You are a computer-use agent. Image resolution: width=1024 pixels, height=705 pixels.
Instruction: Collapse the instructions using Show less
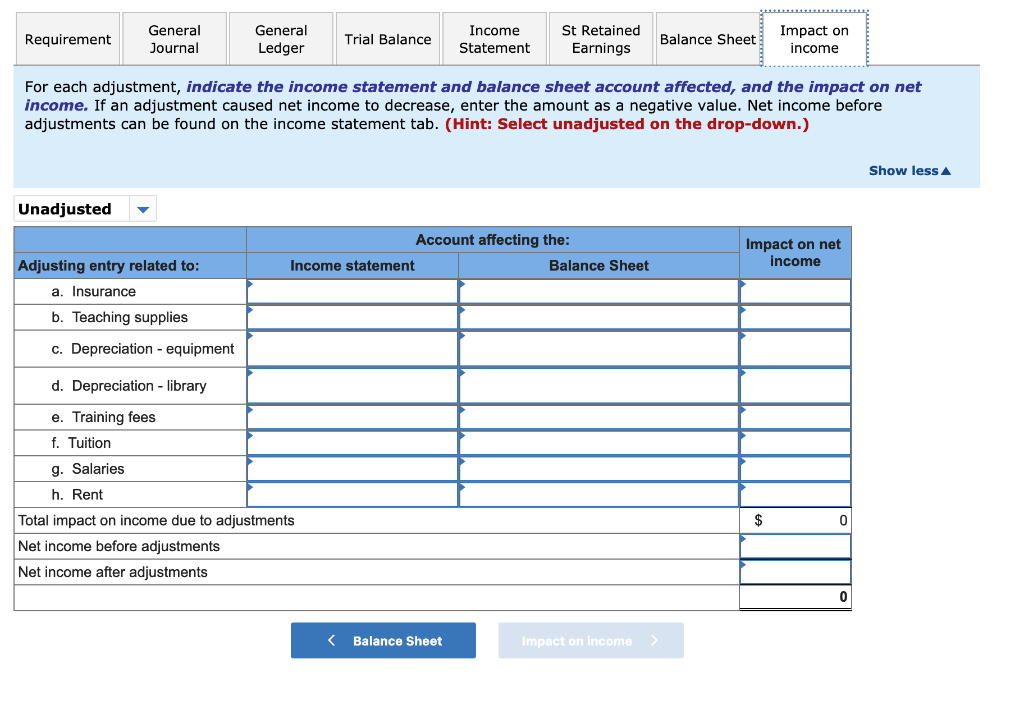pyautogui.click(x=908, y=170)
